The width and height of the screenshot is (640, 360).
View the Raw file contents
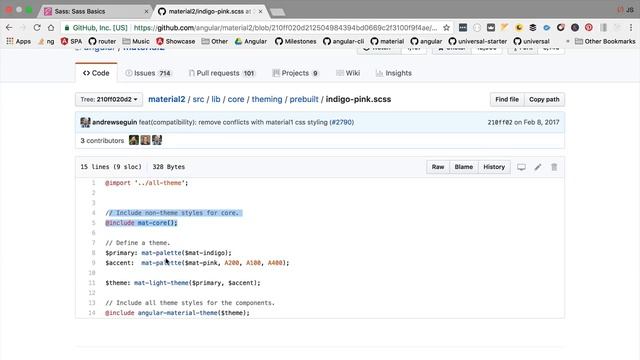438,167
